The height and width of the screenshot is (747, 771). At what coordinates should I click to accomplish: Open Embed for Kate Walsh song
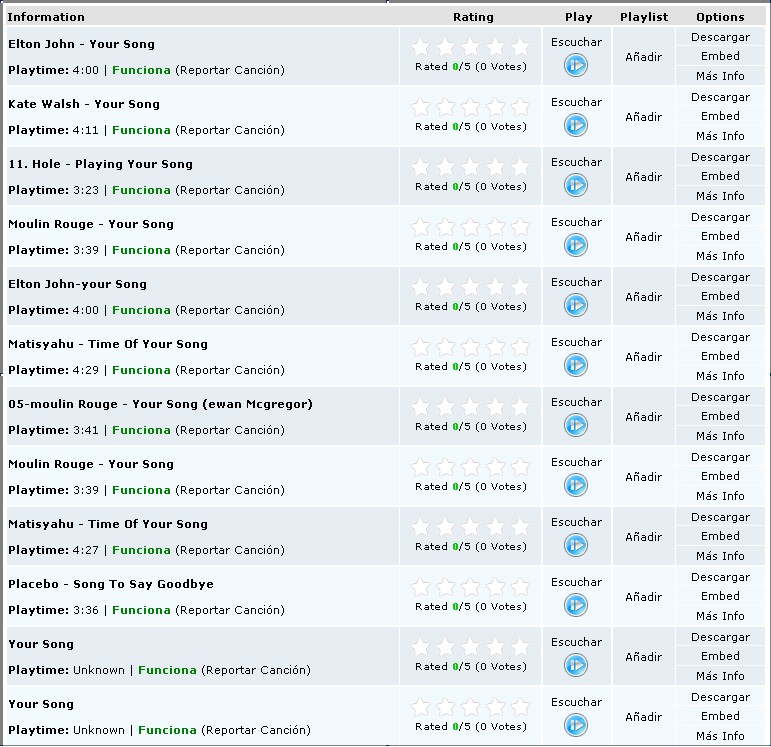click(720, 116)
